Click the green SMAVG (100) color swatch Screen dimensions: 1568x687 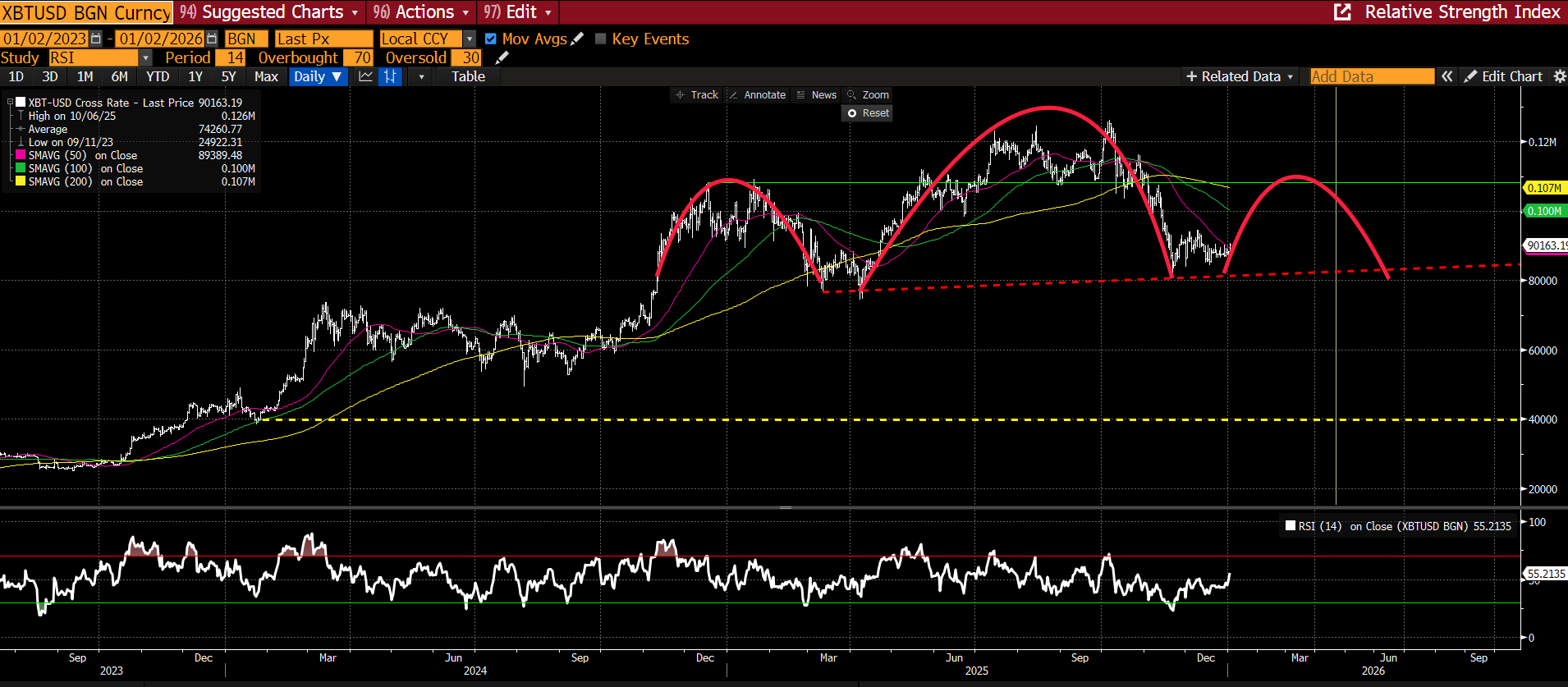[21, 168]
